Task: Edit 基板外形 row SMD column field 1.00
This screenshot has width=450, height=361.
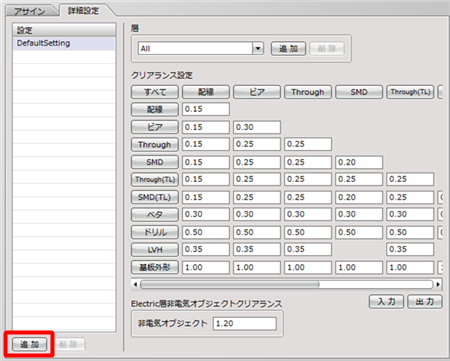Action: (359, 267)
